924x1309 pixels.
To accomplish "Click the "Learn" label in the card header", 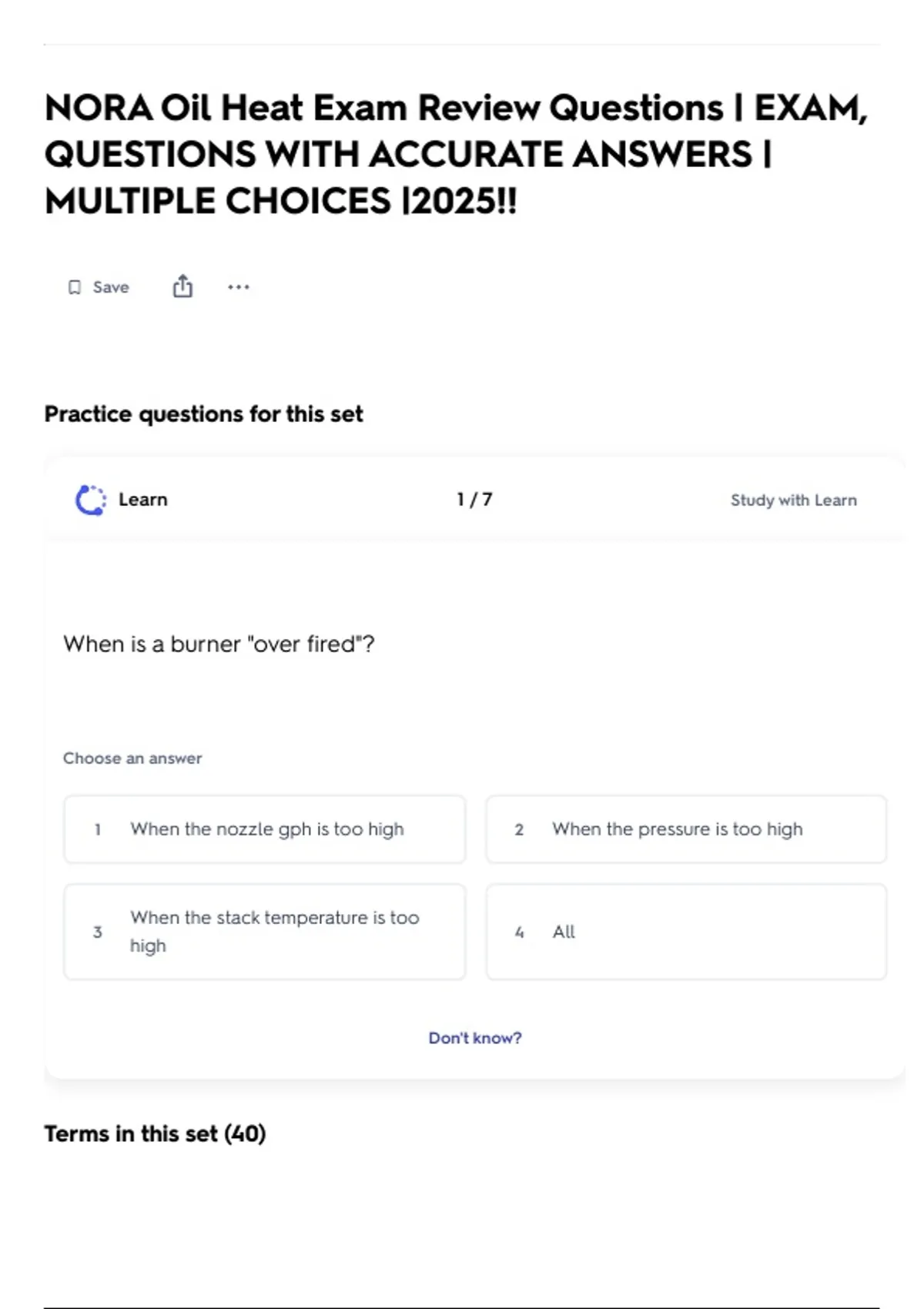I will (x=143, y=500).
